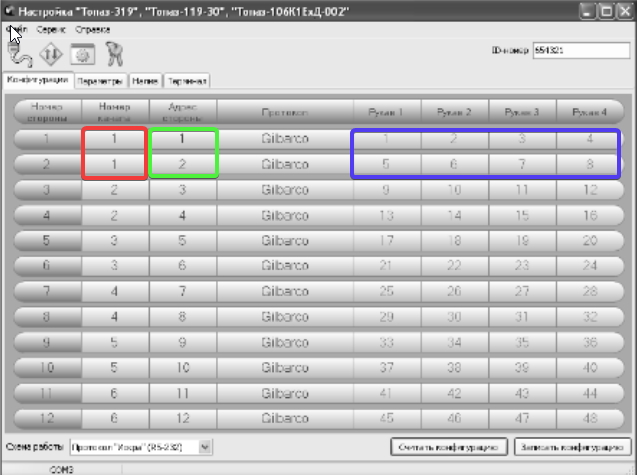Click channel number cell in row 1
The height and width of the screenshot is (475, 637).
(115, 138)
